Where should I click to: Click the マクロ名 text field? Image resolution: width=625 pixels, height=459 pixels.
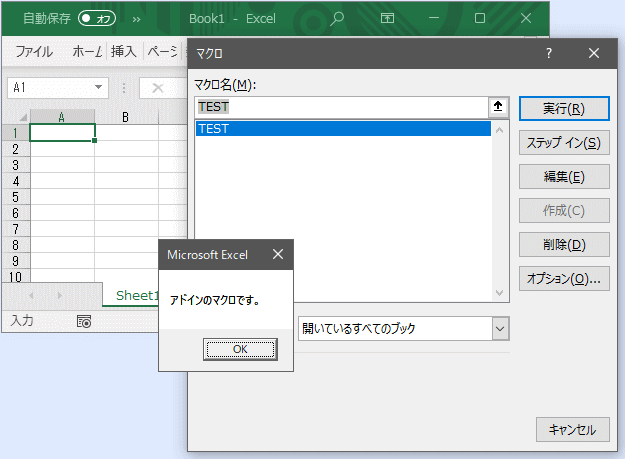point(342,107)
